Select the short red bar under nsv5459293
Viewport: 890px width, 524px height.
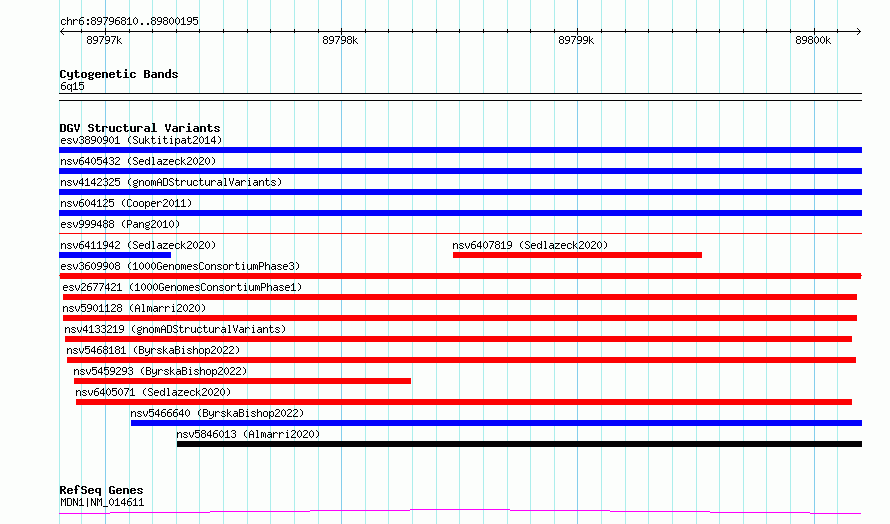coord(242,381)
